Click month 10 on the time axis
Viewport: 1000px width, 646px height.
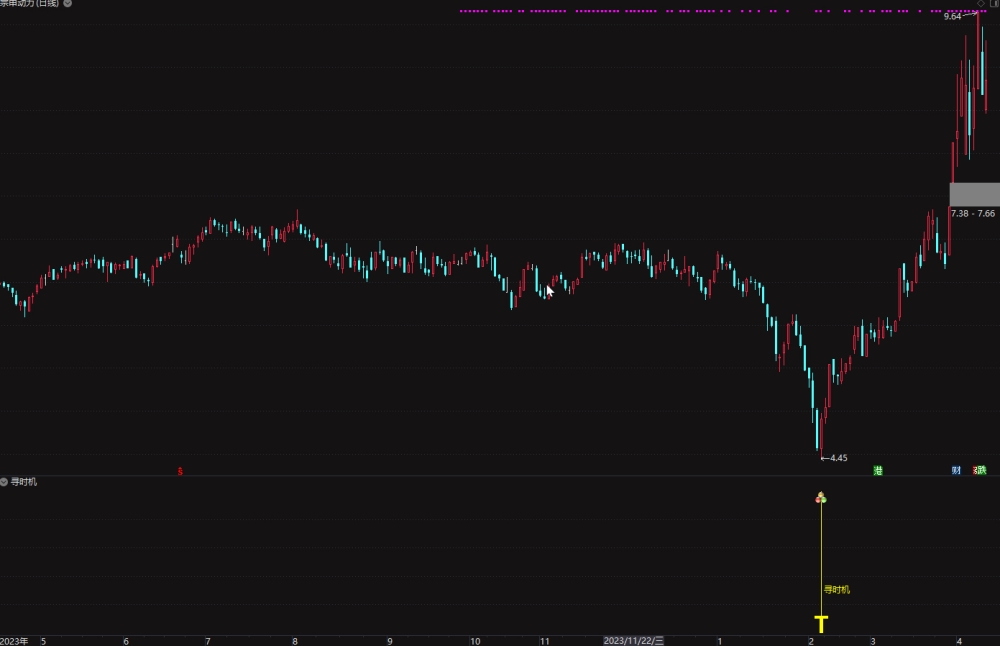click(x=475, y=642)
